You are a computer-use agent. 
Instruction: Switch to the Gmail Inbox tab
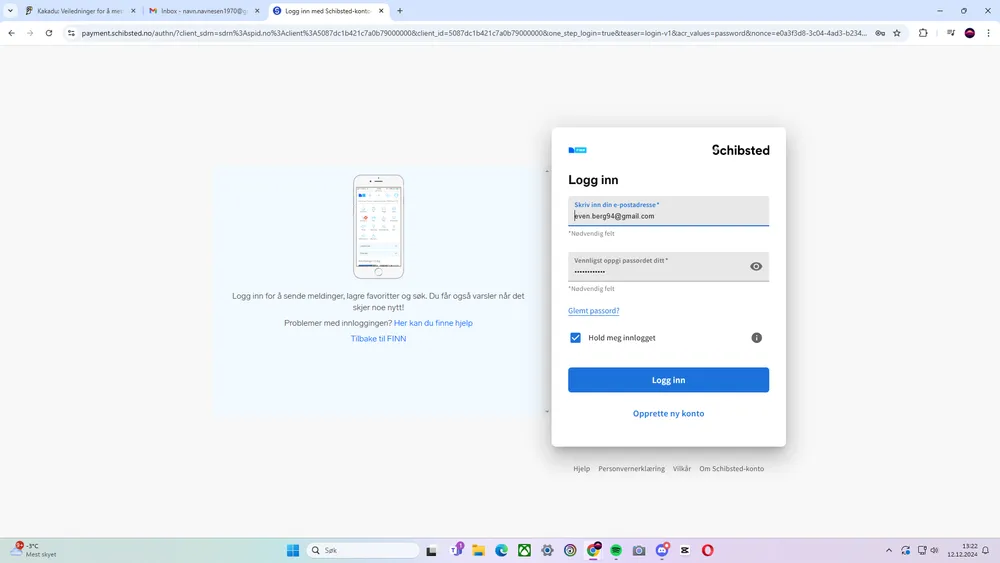point(204,11)
